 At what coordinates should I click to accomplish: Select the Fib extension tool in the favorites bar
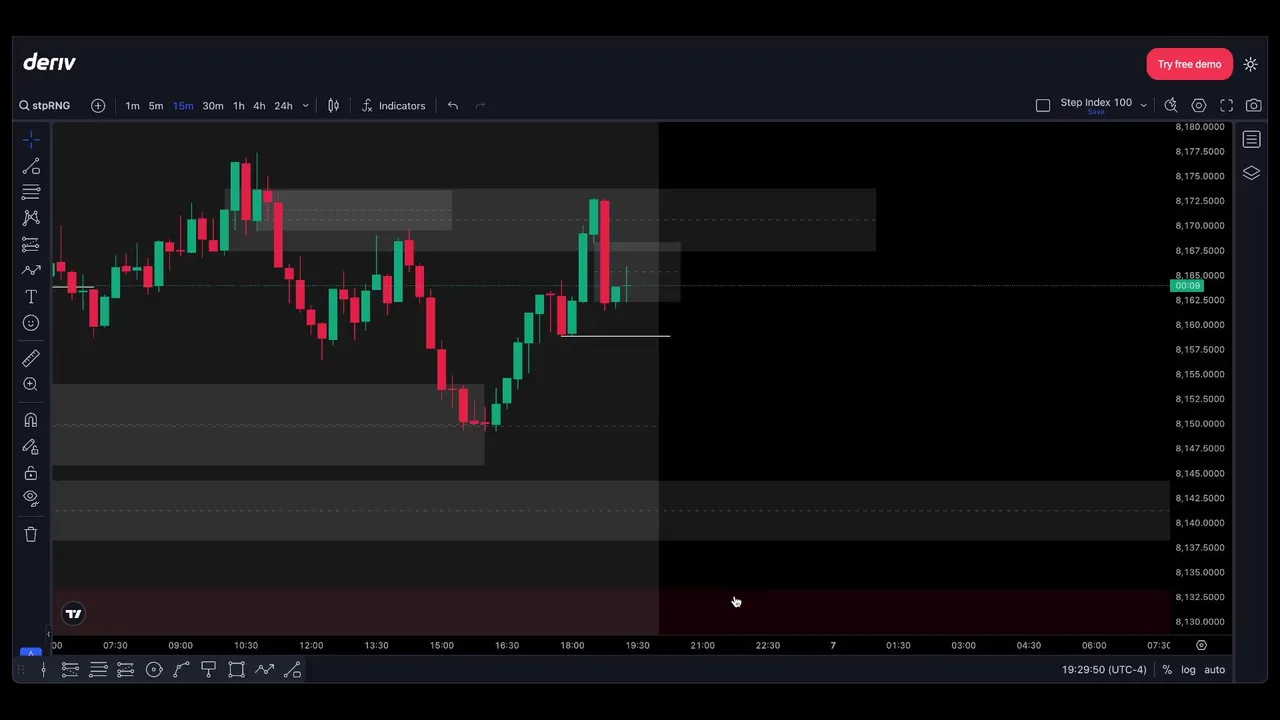tap(125, 670)
